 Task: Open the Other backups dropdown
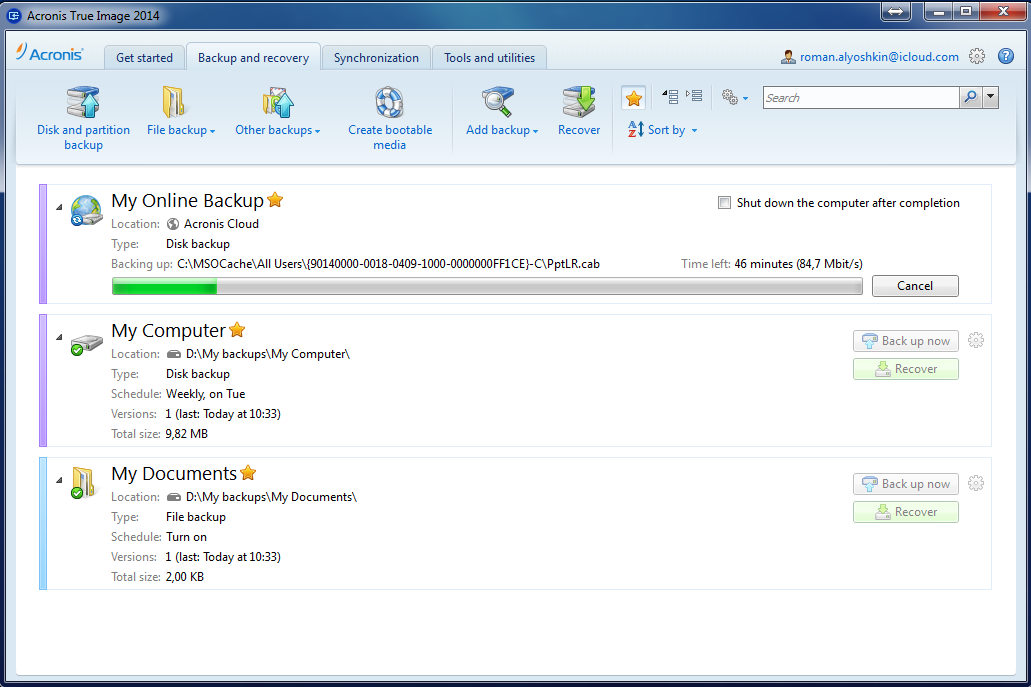[277, 112]
